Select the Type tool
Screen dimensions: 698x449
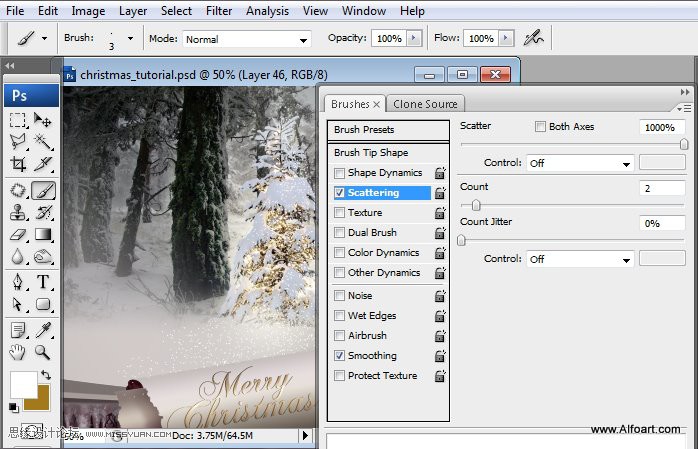(x=43, y=282)
